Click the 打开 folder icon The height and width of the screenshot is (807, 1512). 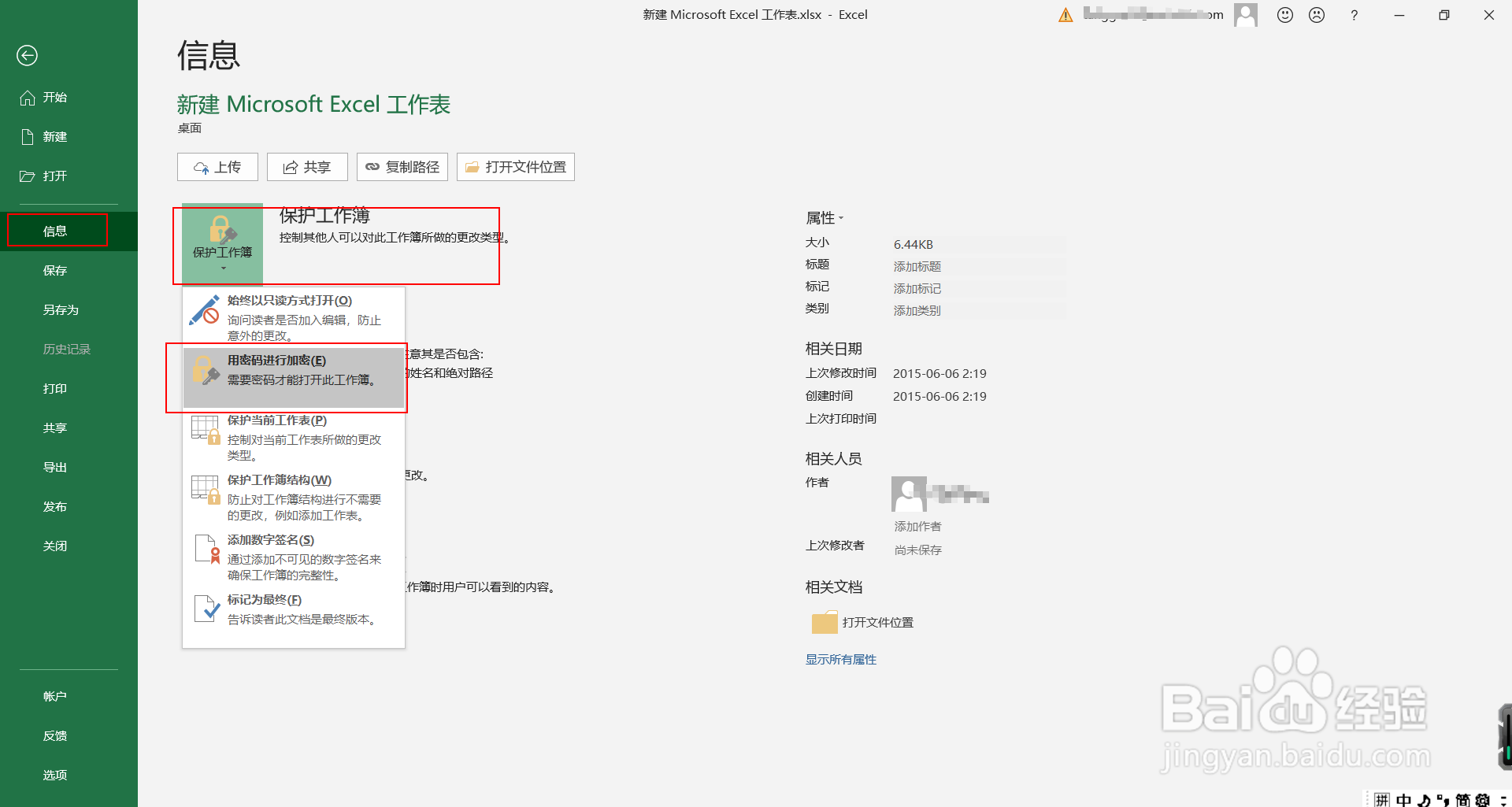point(27,176)
